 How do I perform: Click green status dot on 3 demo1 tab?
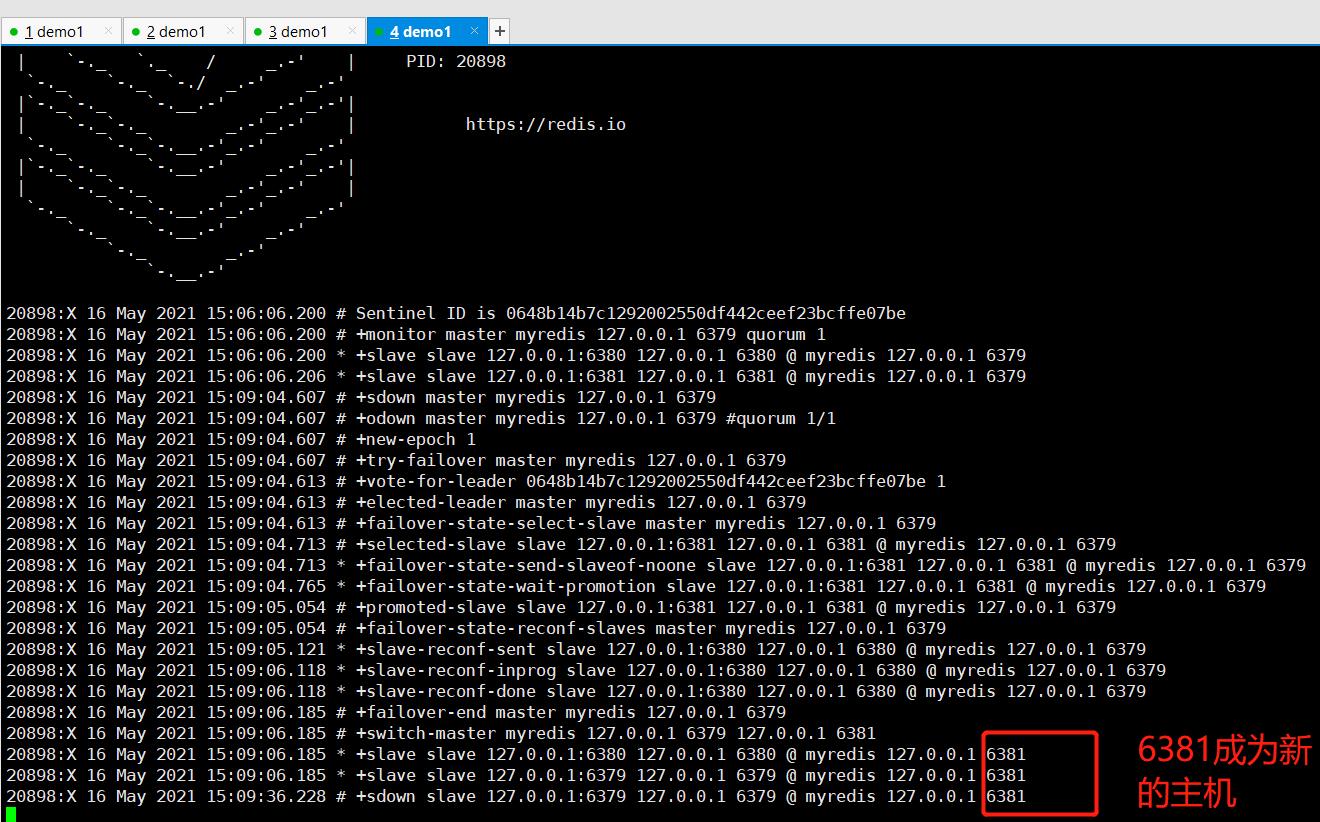(x=258, y=32)
